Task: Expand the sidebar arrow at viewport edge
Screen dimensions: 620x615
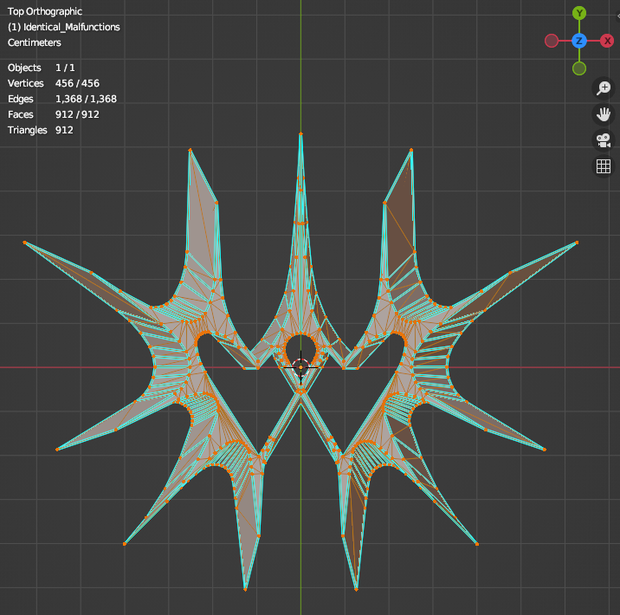Action: pos(618,16)
